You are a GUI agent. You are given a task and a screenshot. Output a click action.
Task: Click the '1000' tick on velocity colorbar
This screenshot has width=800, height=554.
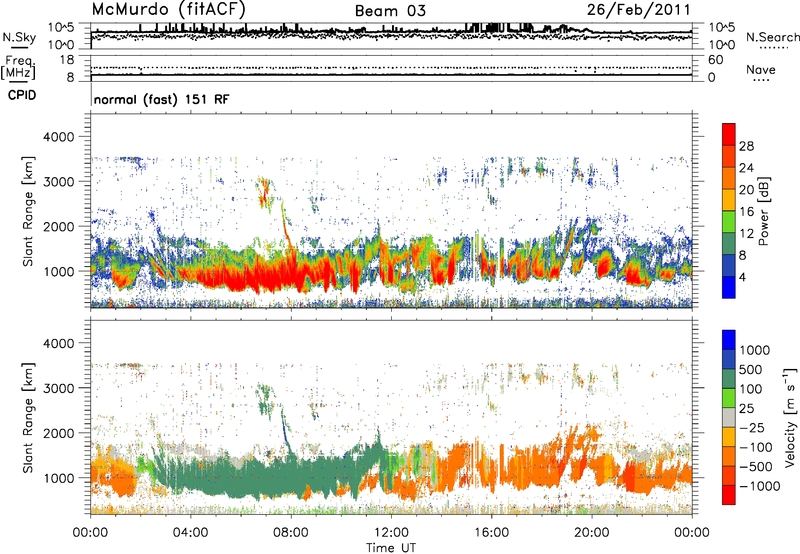[754, 350]
